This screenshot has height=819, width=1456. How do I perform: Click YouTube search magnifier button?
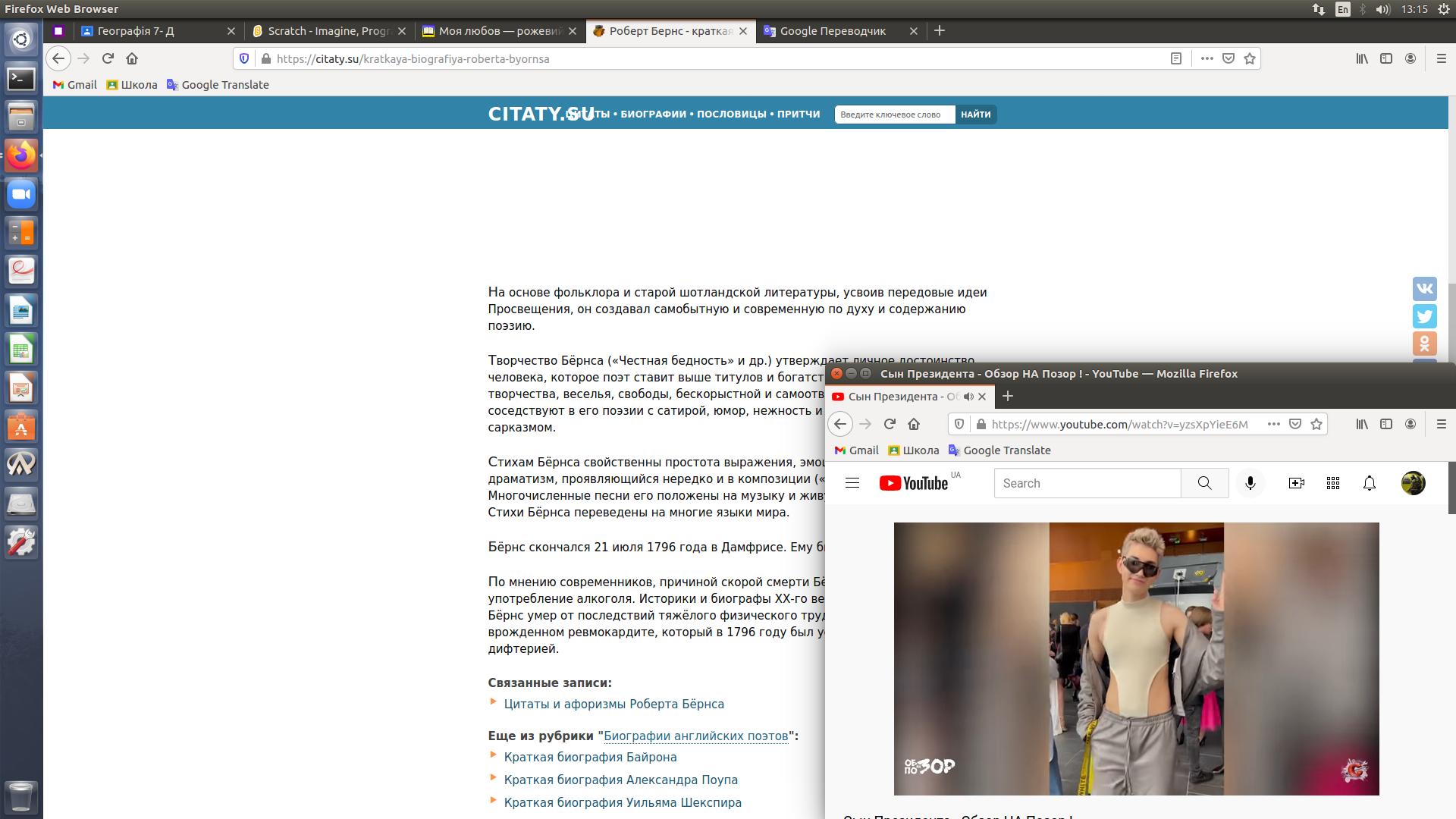(x=1204, y=483)
